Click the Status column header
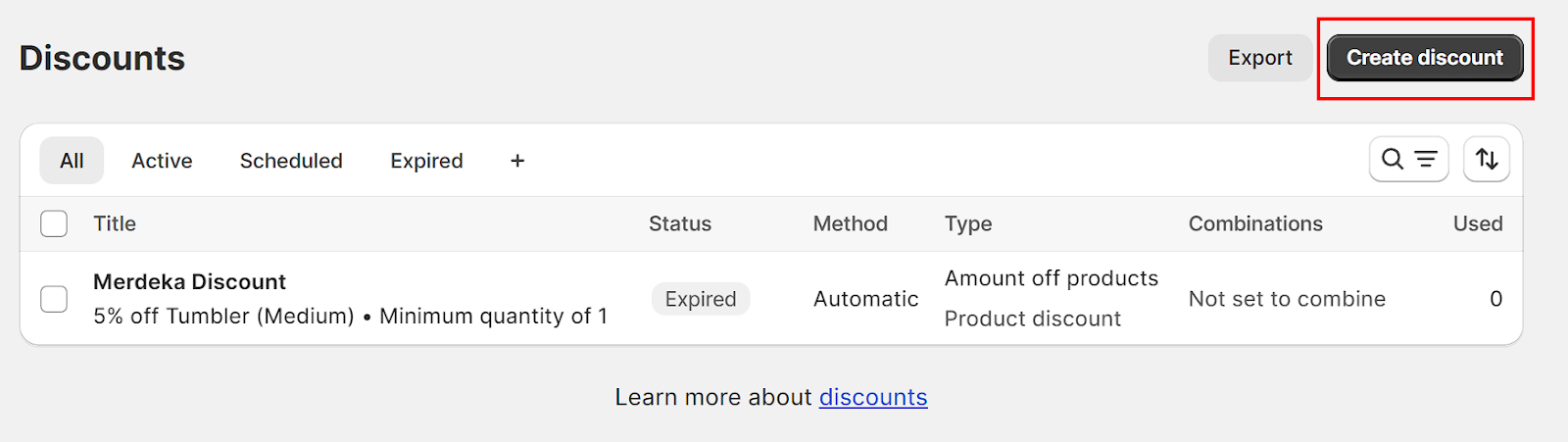Viewport: 1568px width, 442px height. (x=680, y=223)
